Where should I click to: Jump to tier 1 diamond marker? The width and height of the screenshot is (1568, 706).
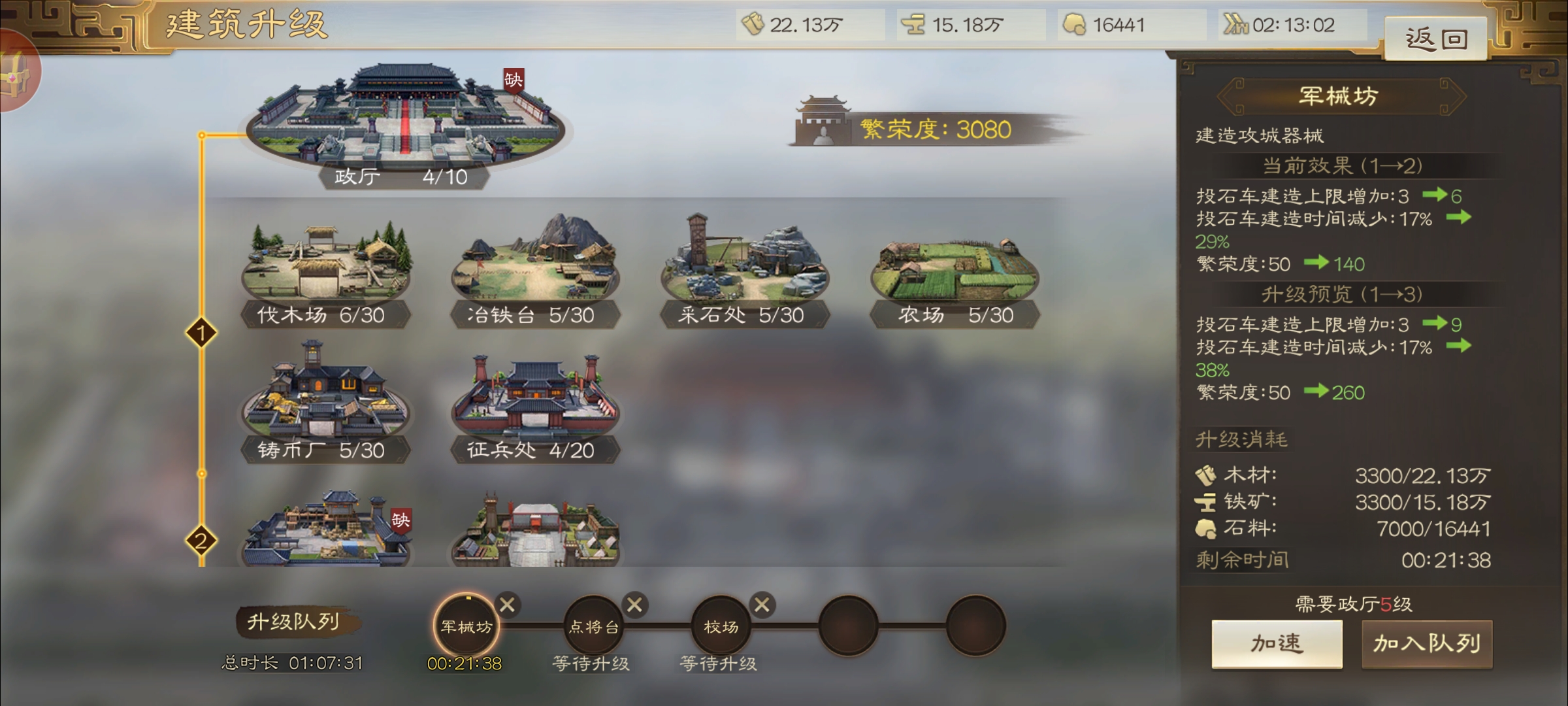click(201, 333)
